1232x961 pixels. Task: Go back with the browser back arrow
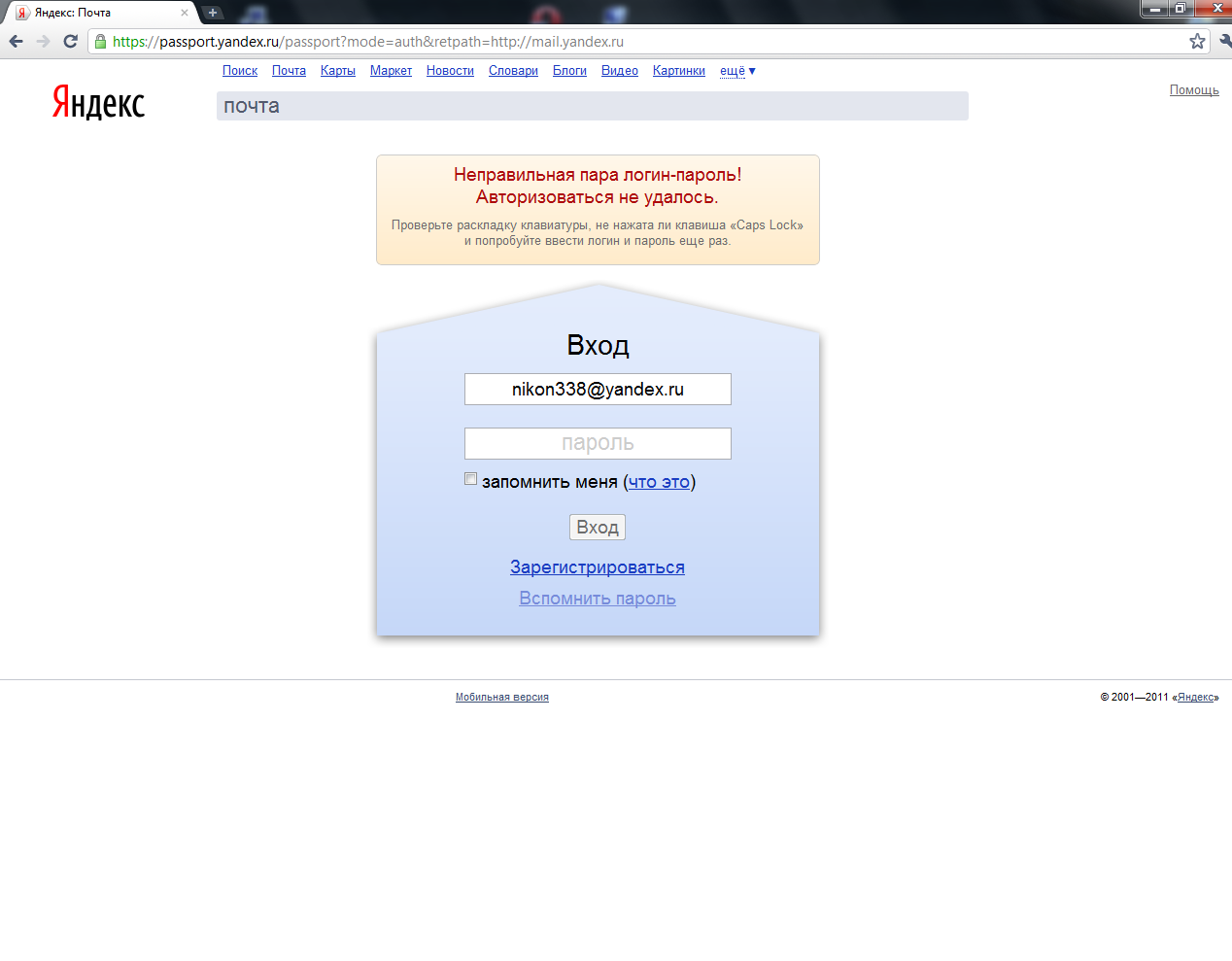point(16,41)
